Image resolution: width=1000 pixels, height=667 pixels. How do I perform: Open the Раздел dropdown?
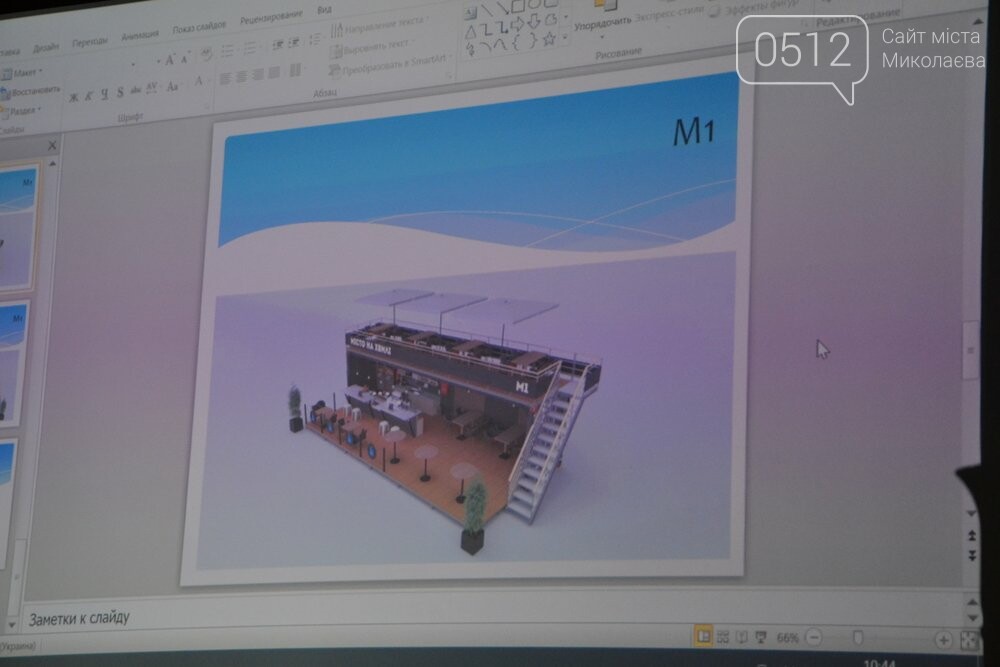coord(22,112)
